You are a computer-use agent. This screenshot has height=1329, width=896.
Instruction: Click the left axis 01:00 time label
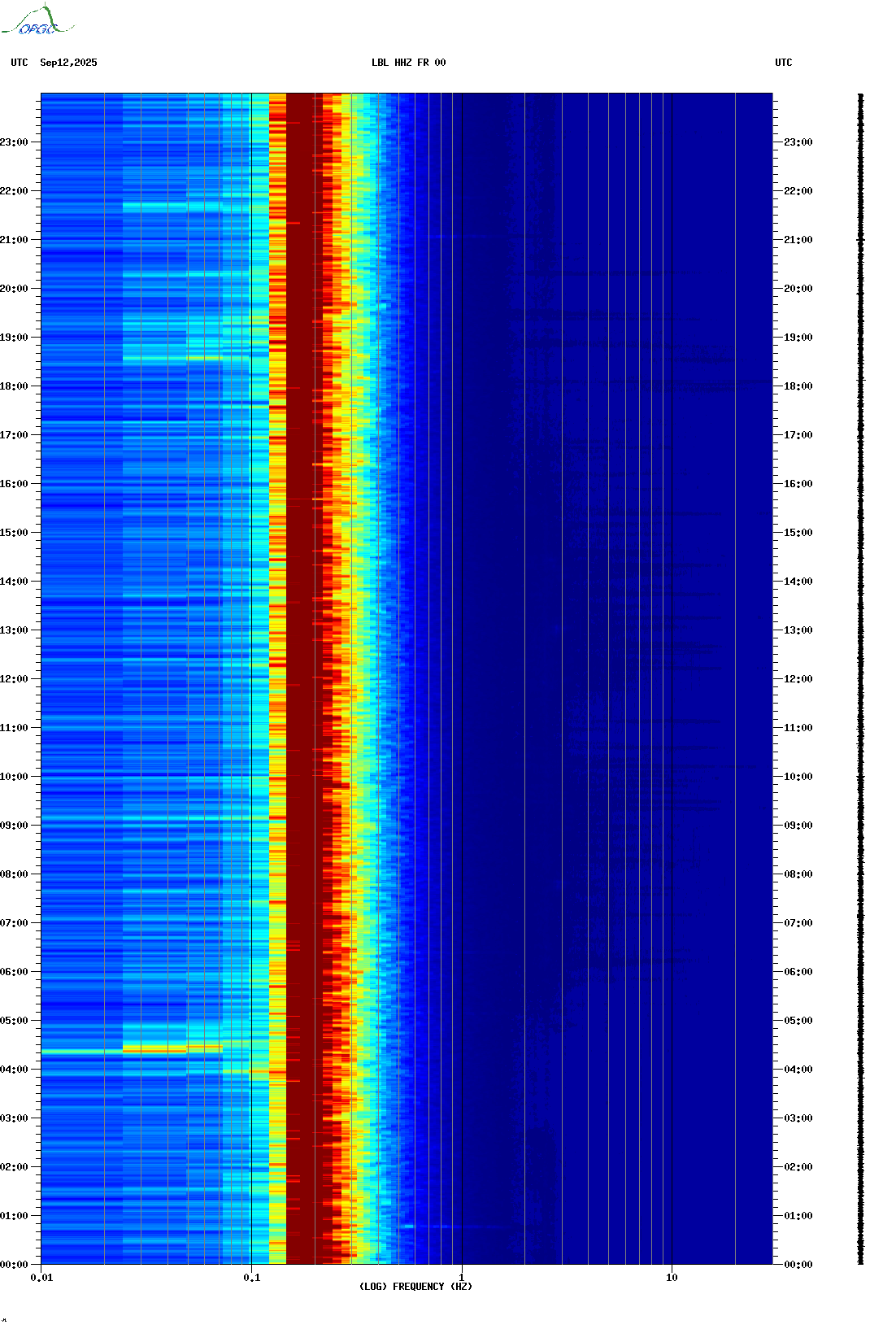[x=14, y=1216]
